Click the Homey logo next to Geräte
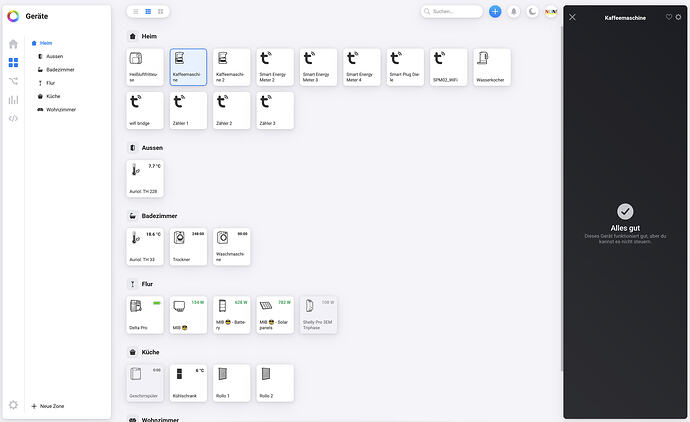The width and height of the screenshot is (690, 422). [13, 16]
